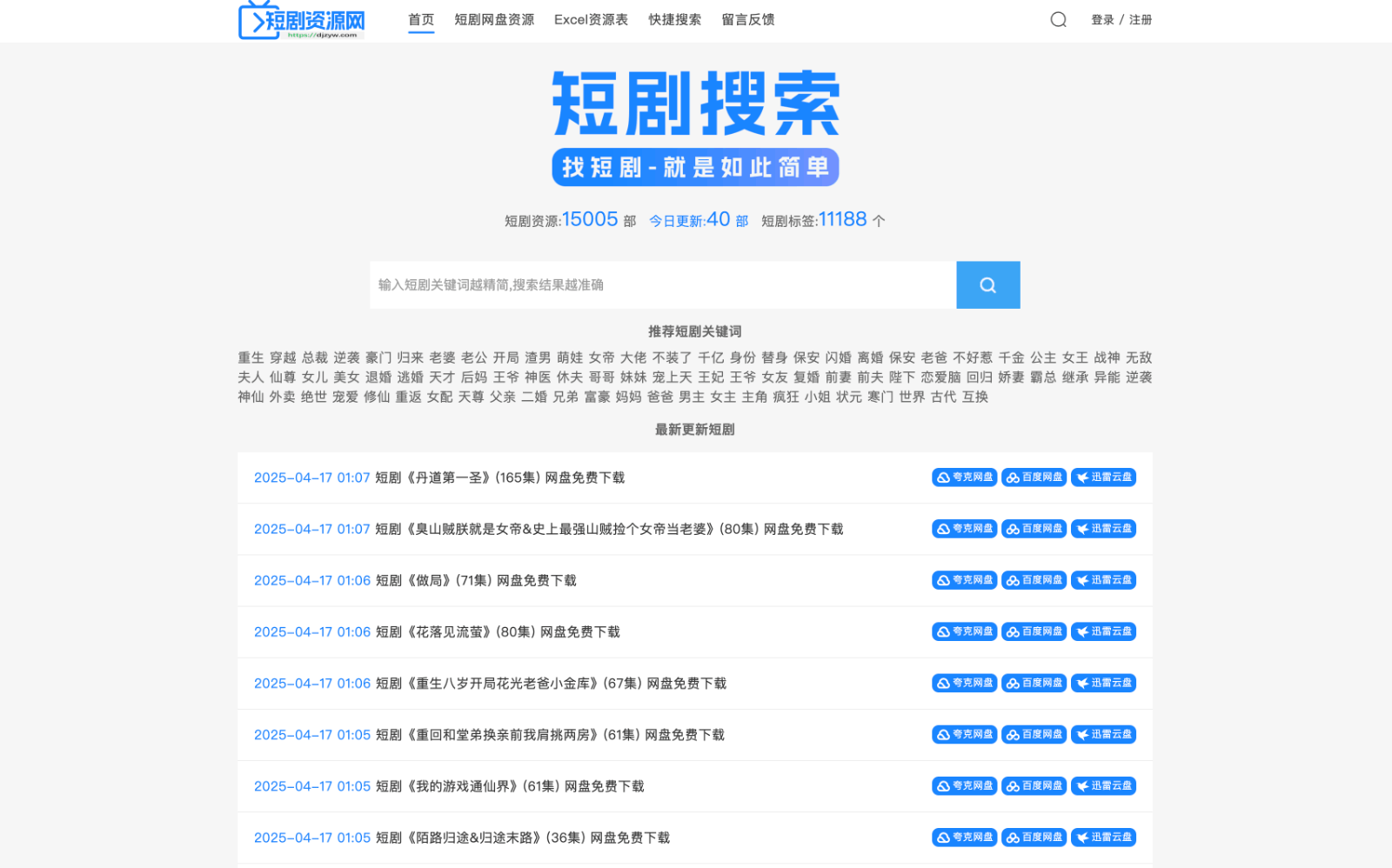Select recommended keyword 战神
The image size is (1392, 868).
pos(1107,357)
